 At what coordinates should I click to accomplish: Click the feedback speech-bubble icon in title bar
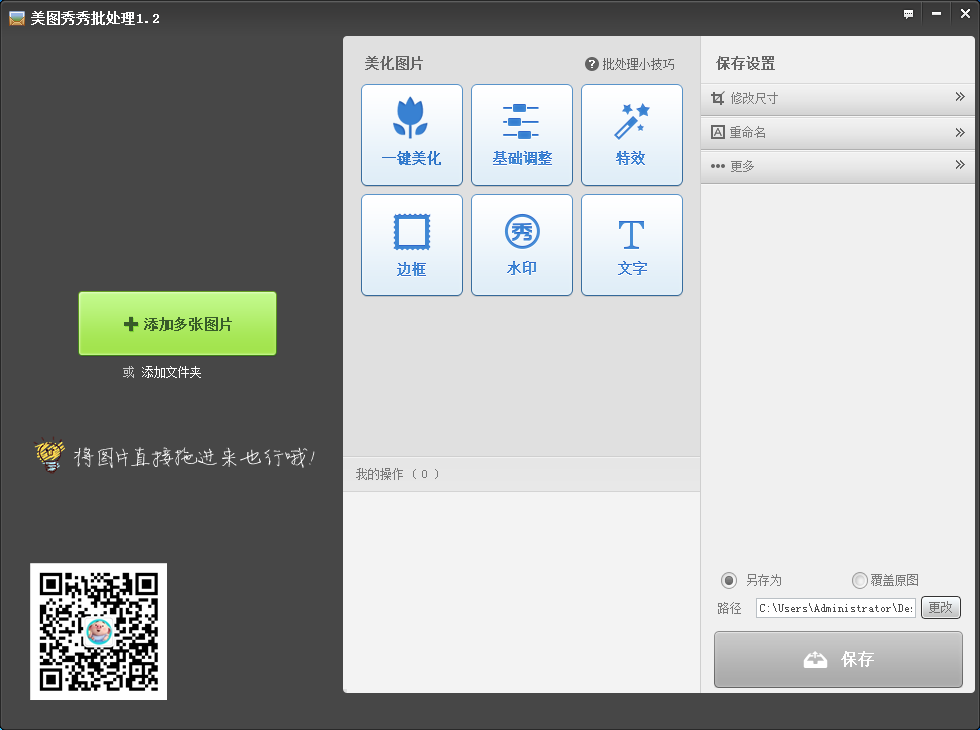point(908,14)
